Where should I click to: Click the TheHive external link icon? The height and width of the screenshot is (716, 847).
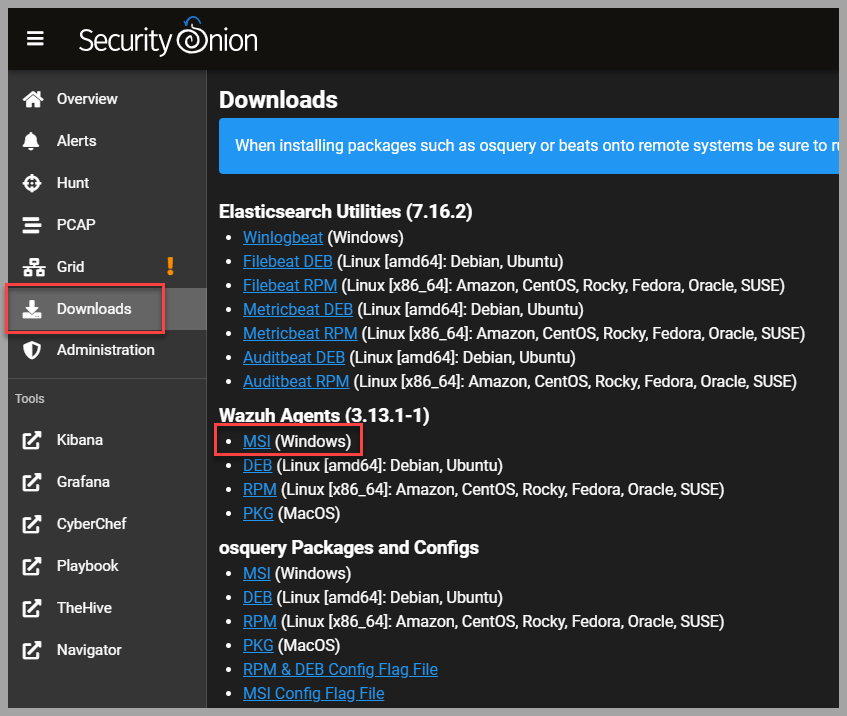[31, 608]
